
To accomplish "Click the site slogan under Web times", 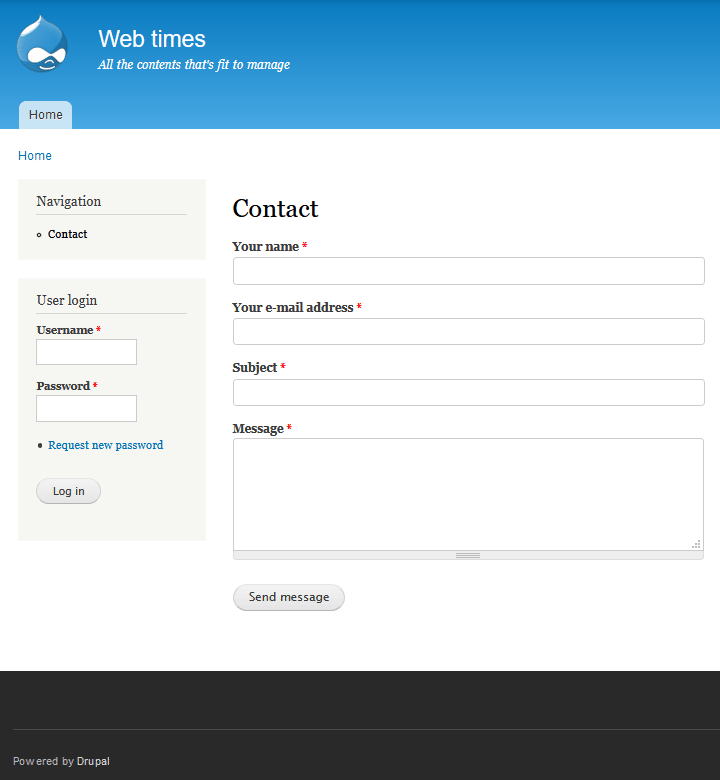I will tap(194, 65).
